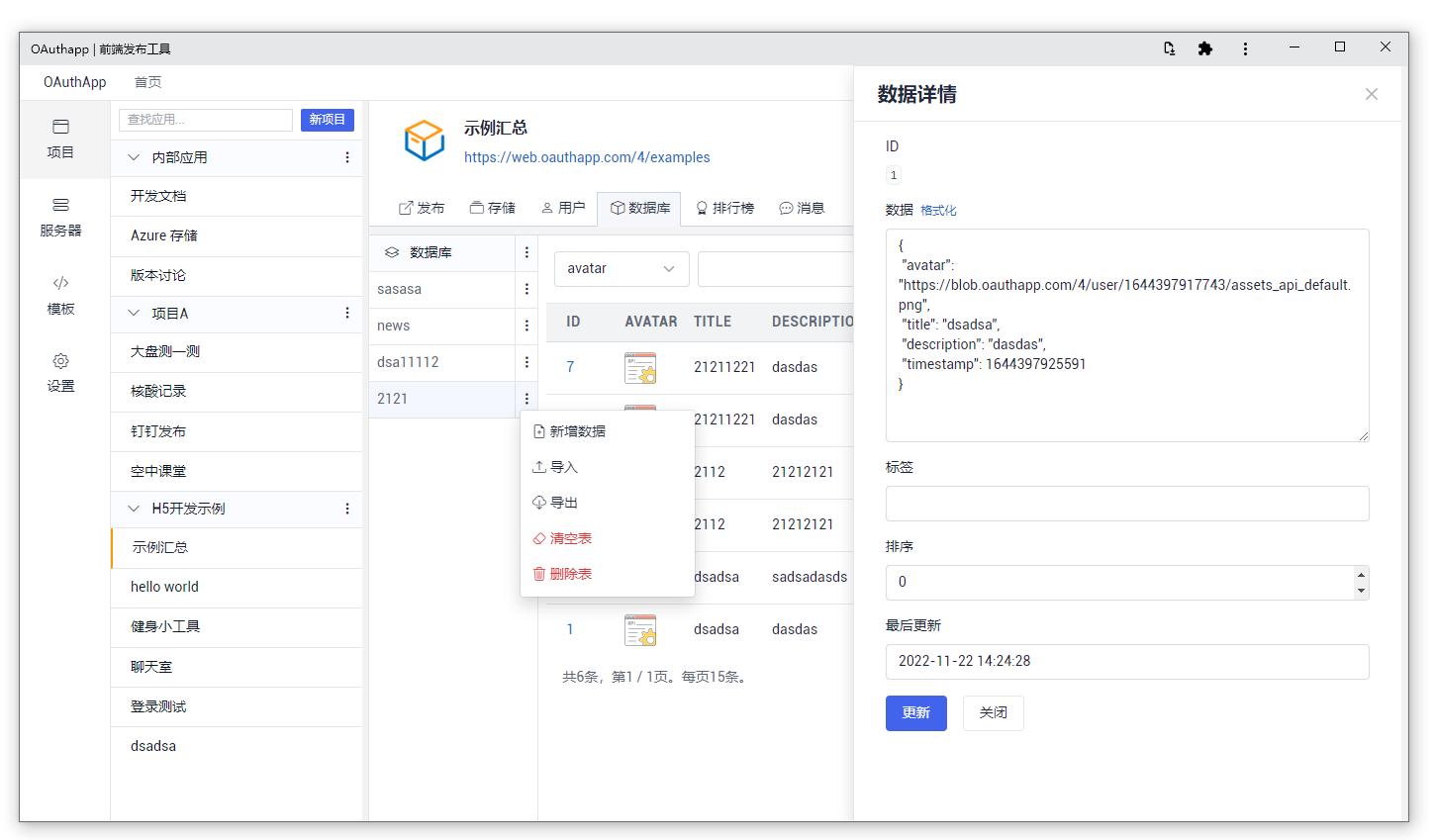
Task: Click ID 7 in the data table
Action: [570, 367]
